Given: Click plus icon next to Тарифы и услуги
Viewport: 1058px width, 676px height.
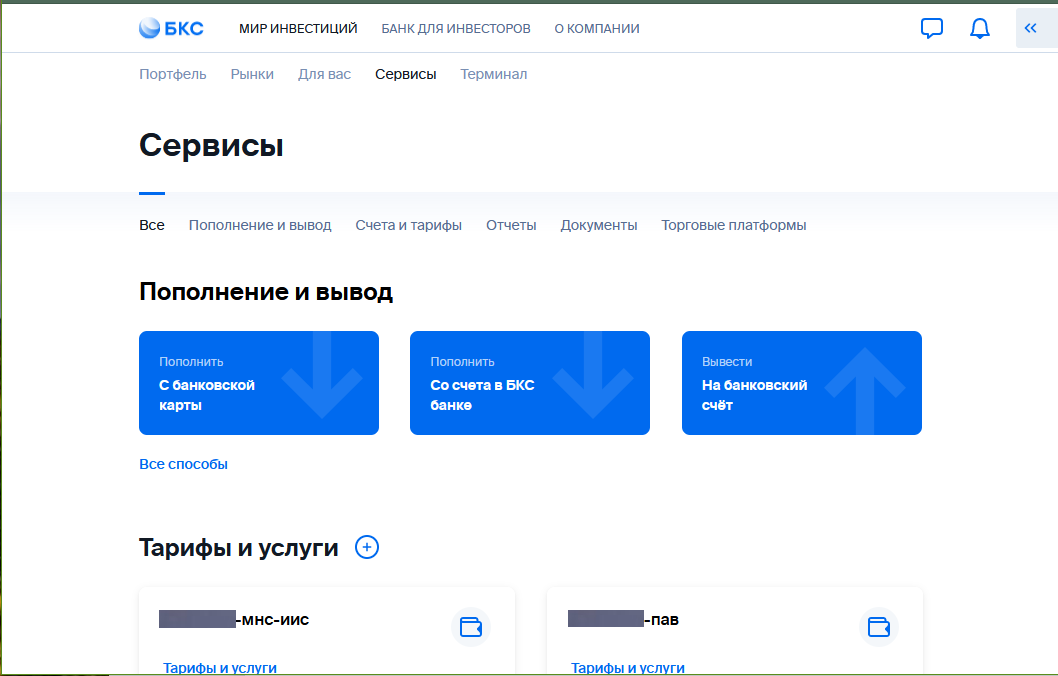Looking at the screenshot, I should point(367,547).
